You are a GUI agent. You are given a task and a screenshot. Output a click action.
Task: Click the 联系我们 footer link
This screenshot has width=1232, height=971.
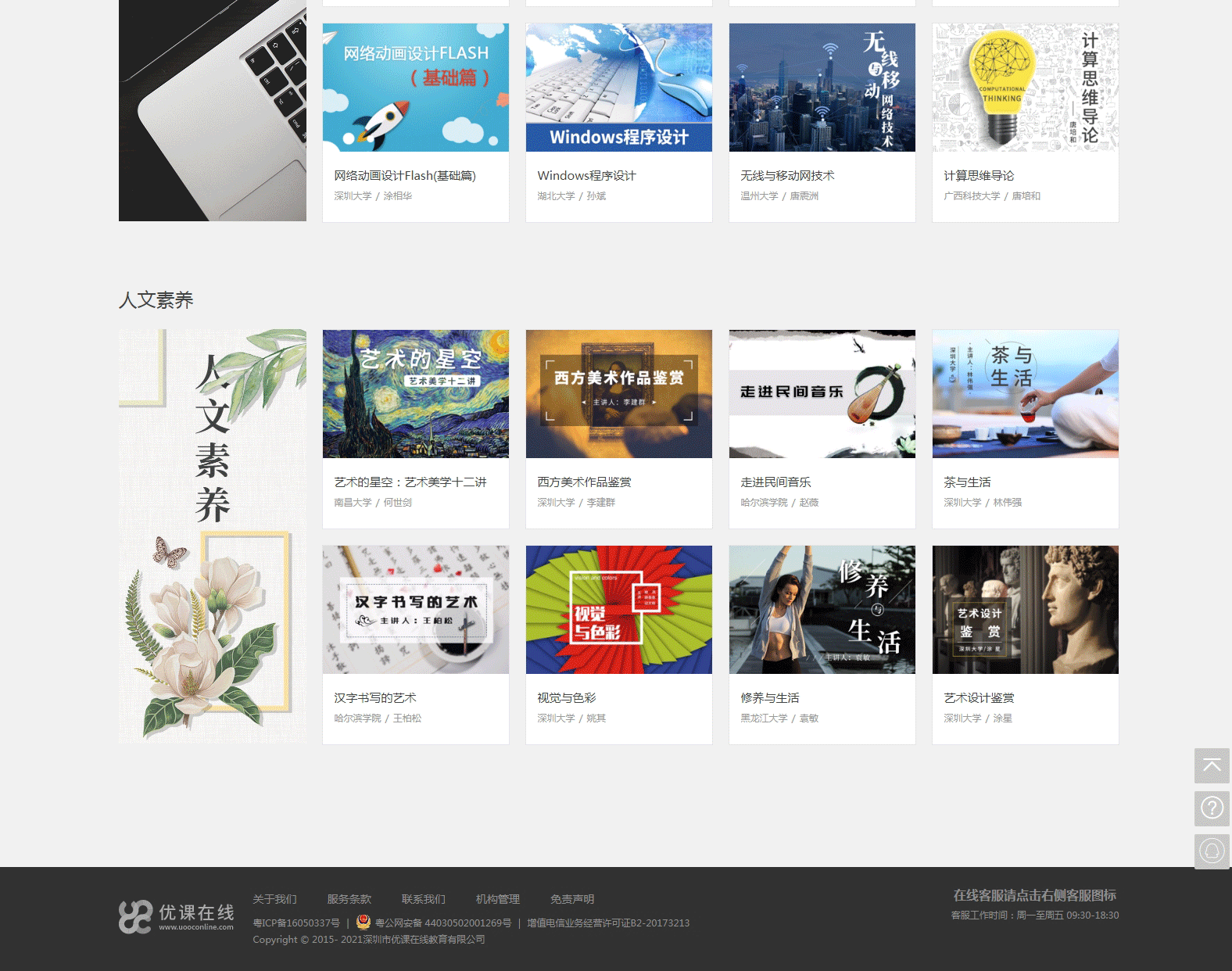(423, 899)
